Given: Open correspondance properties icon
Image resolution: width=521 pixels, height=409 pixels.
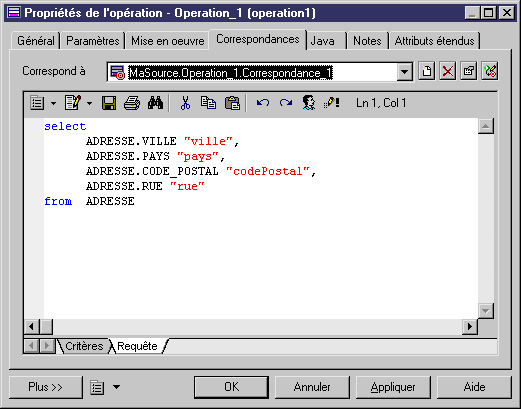Looking at the screenshot, I should click(469, 71).
